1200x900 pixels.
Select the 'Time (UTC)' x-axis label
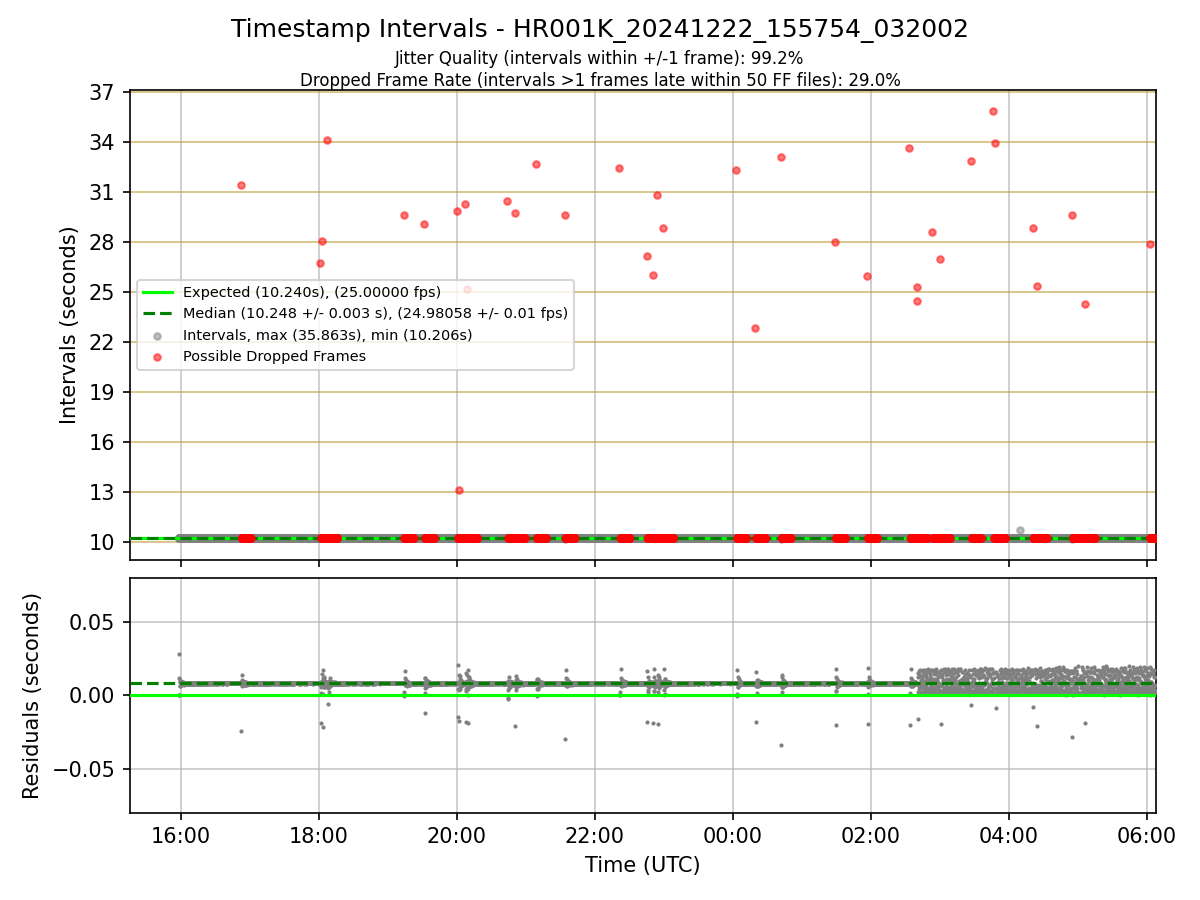click(x=643, y=865)
